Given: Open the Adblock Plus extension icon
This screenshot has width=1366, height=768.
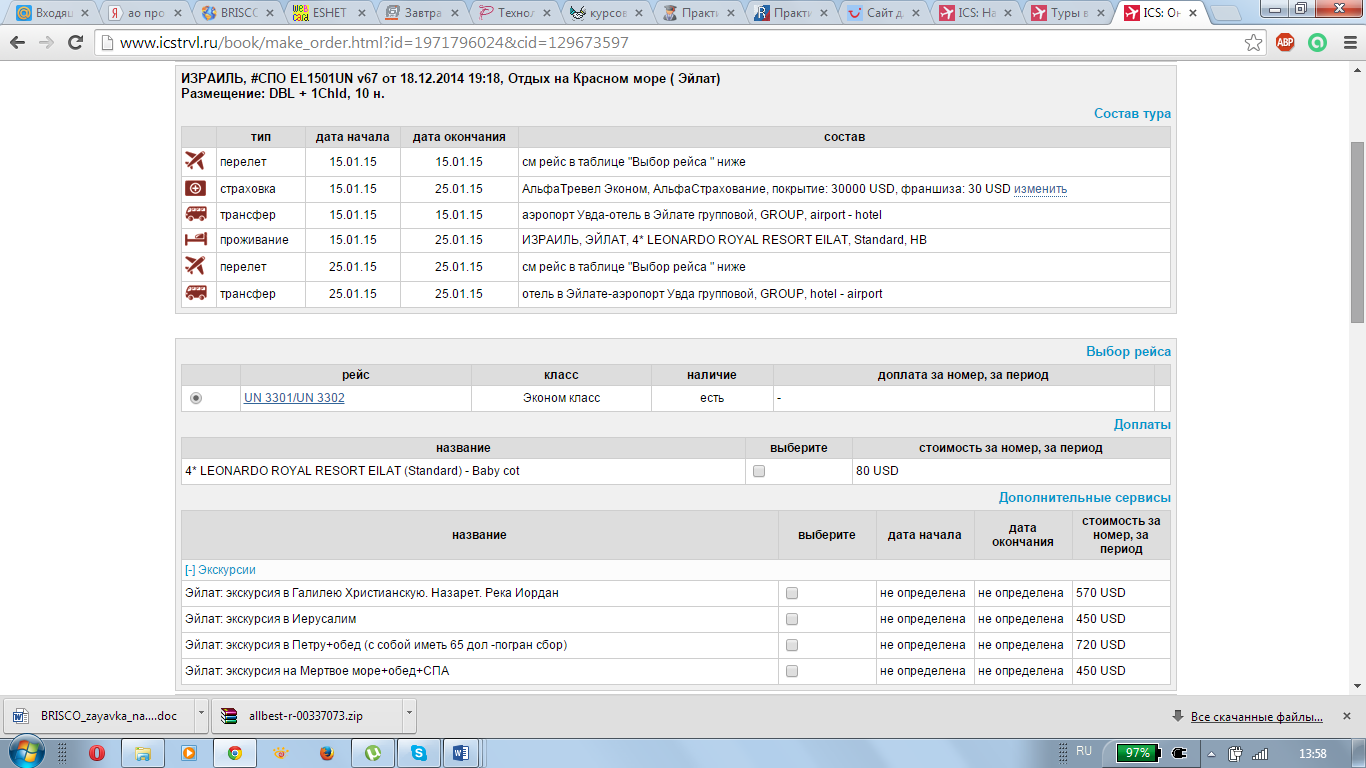Looking at the screenshot, I should click(1285, 43).
